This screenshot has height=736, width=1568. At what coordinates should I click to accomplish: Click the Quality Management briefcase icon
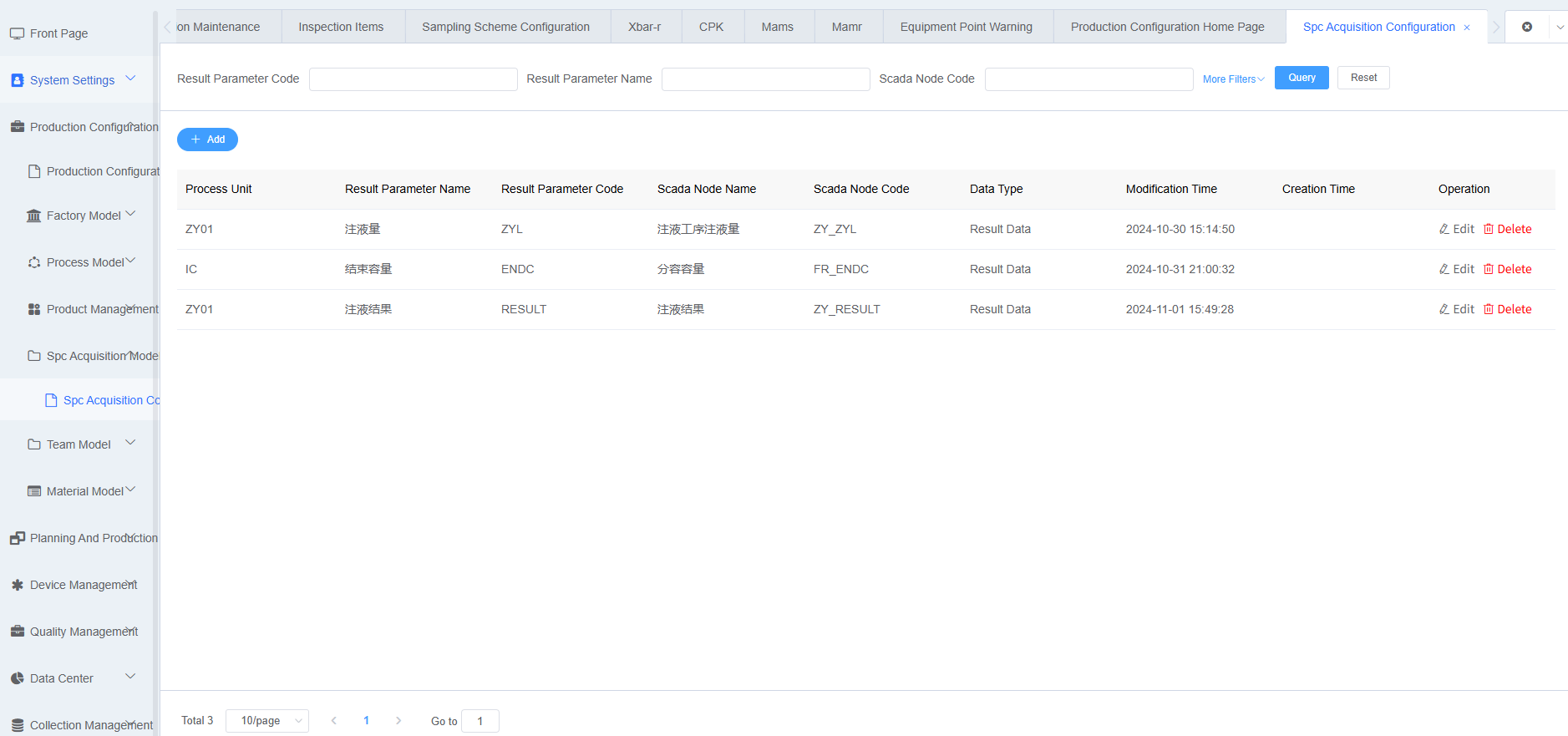point(17,632)
